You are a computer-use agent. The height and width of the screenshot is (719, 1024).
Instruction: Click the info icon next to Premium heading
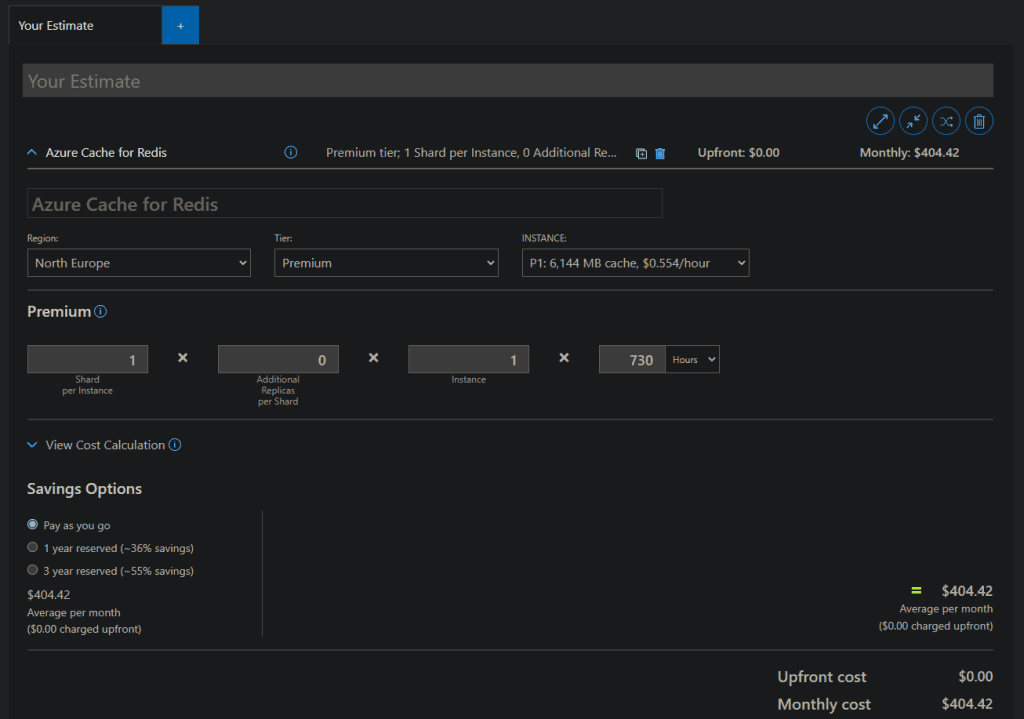click(100, 312)
